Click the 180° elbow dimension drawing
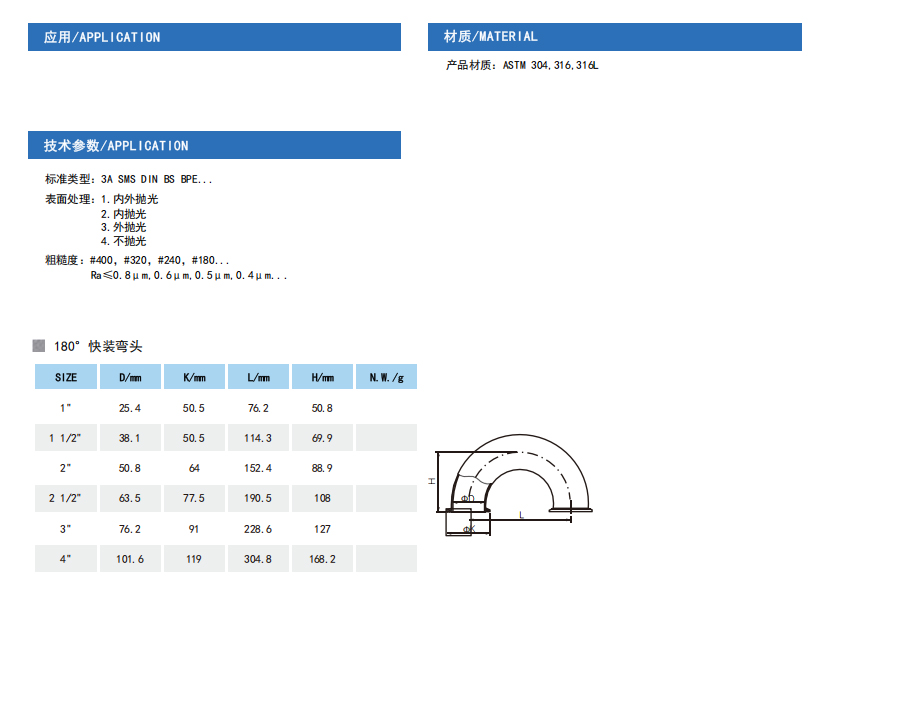This screenshot has width=900, height=711. click(x=511, y=485)
